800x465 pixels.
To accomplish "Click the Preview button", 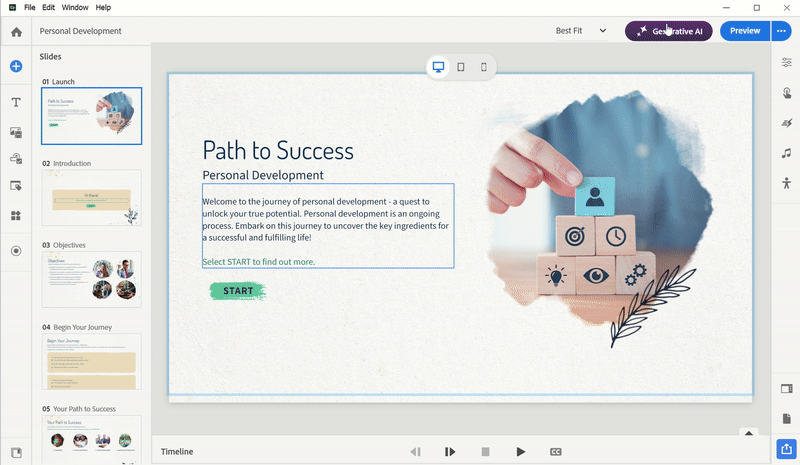I will 744,31.
